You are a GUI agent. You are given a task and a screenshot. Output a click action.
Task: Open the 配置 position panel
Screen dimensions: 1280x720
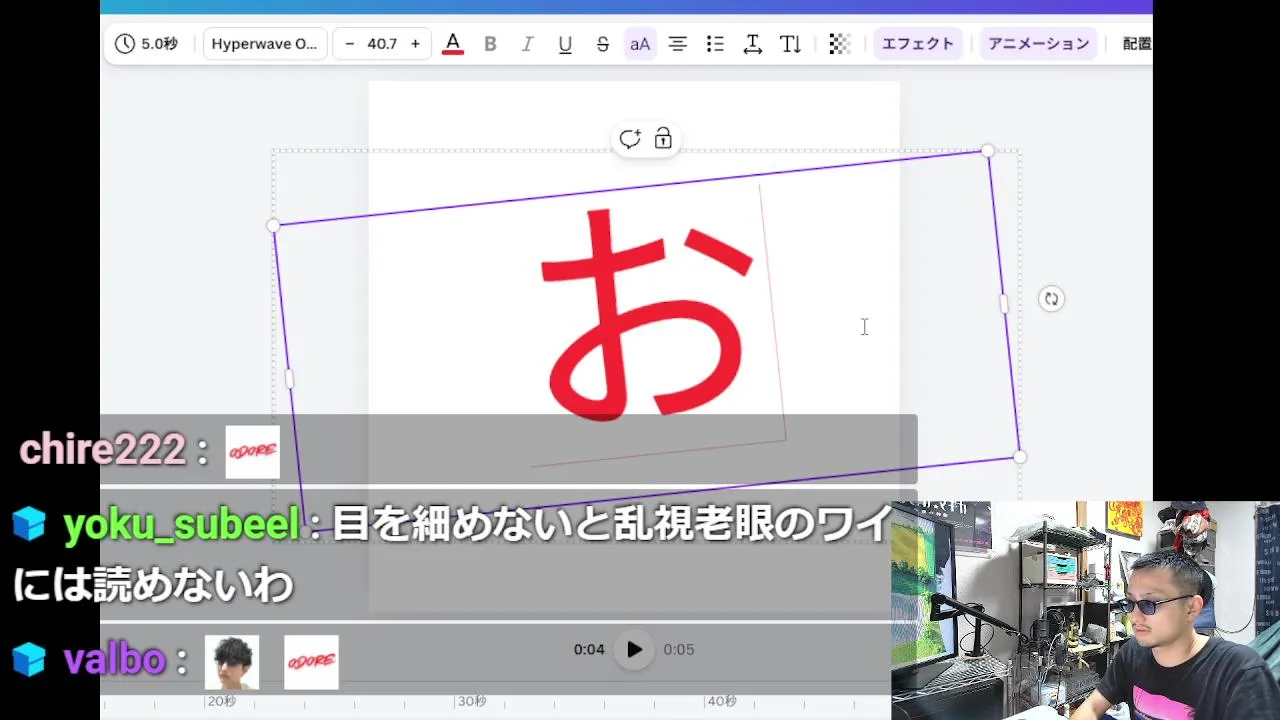(x=1136, y=44)
